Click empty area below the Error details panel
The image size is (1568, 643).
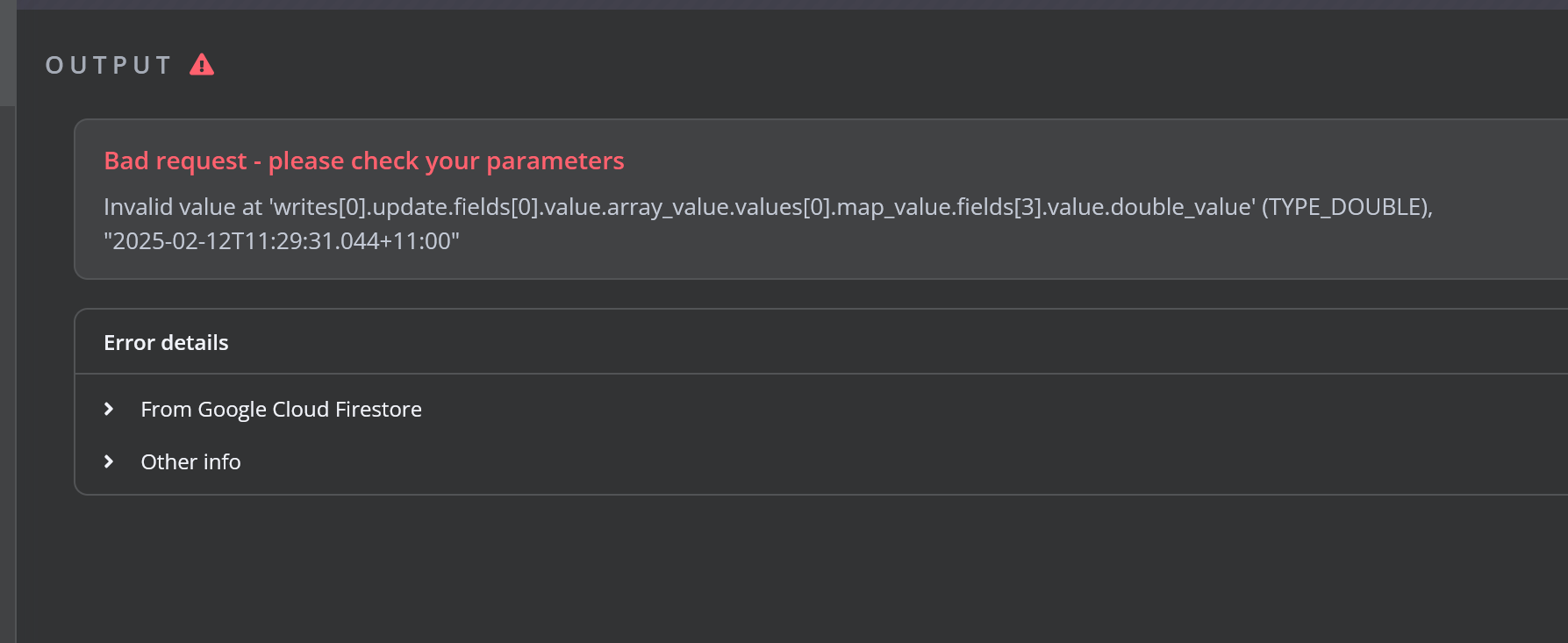click(790, 570)
